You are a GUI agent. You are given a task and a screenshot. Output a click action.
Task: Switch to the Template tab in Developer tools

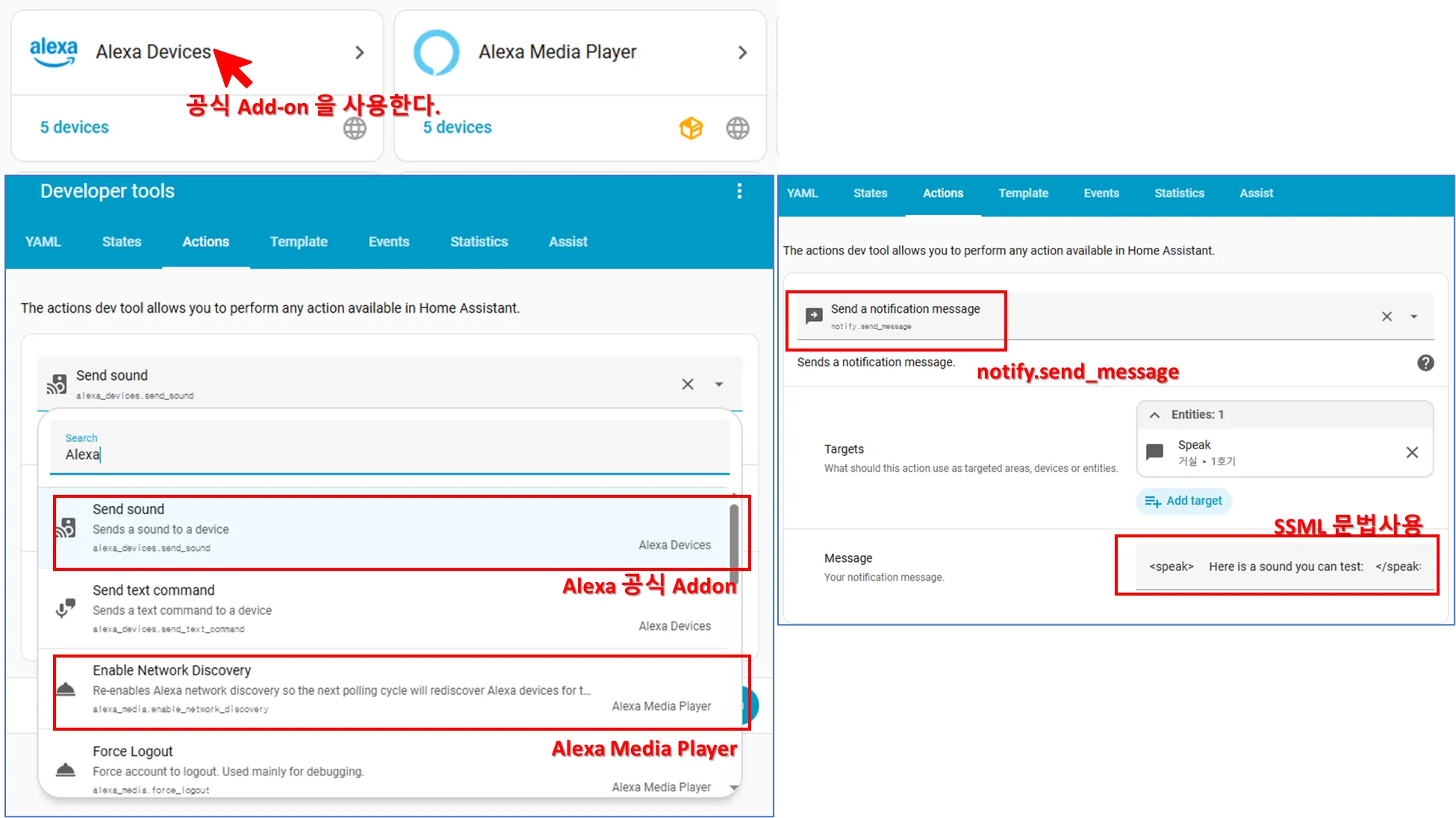point(299,242)
